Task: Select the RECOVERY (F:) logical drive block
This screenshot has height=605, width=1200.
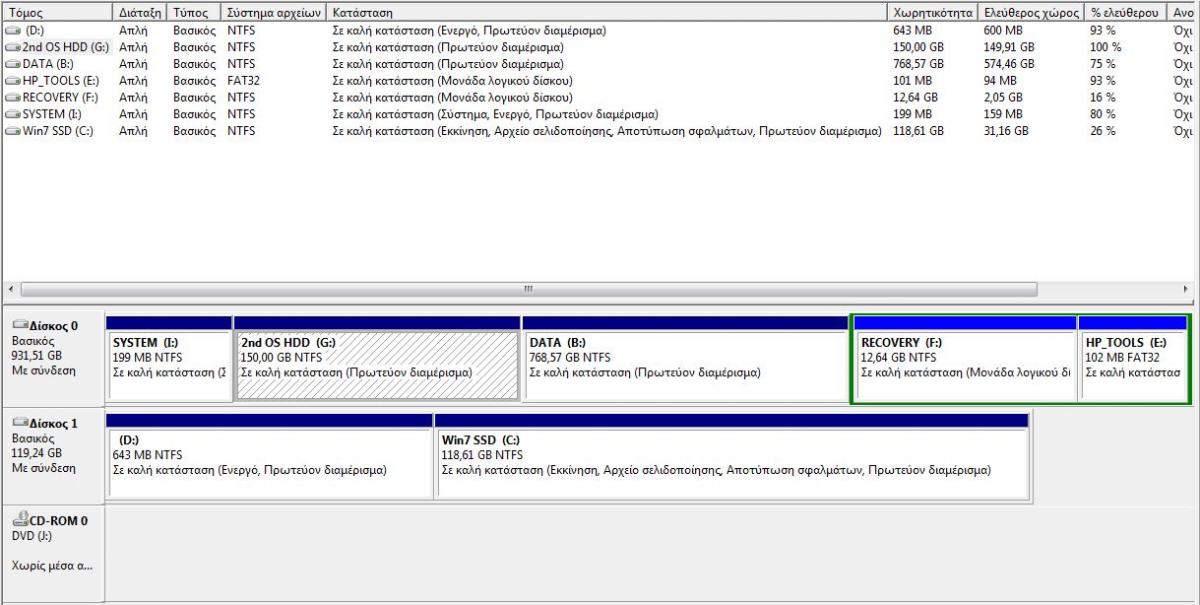Action: pyautogui.click(x=965, y=358)
